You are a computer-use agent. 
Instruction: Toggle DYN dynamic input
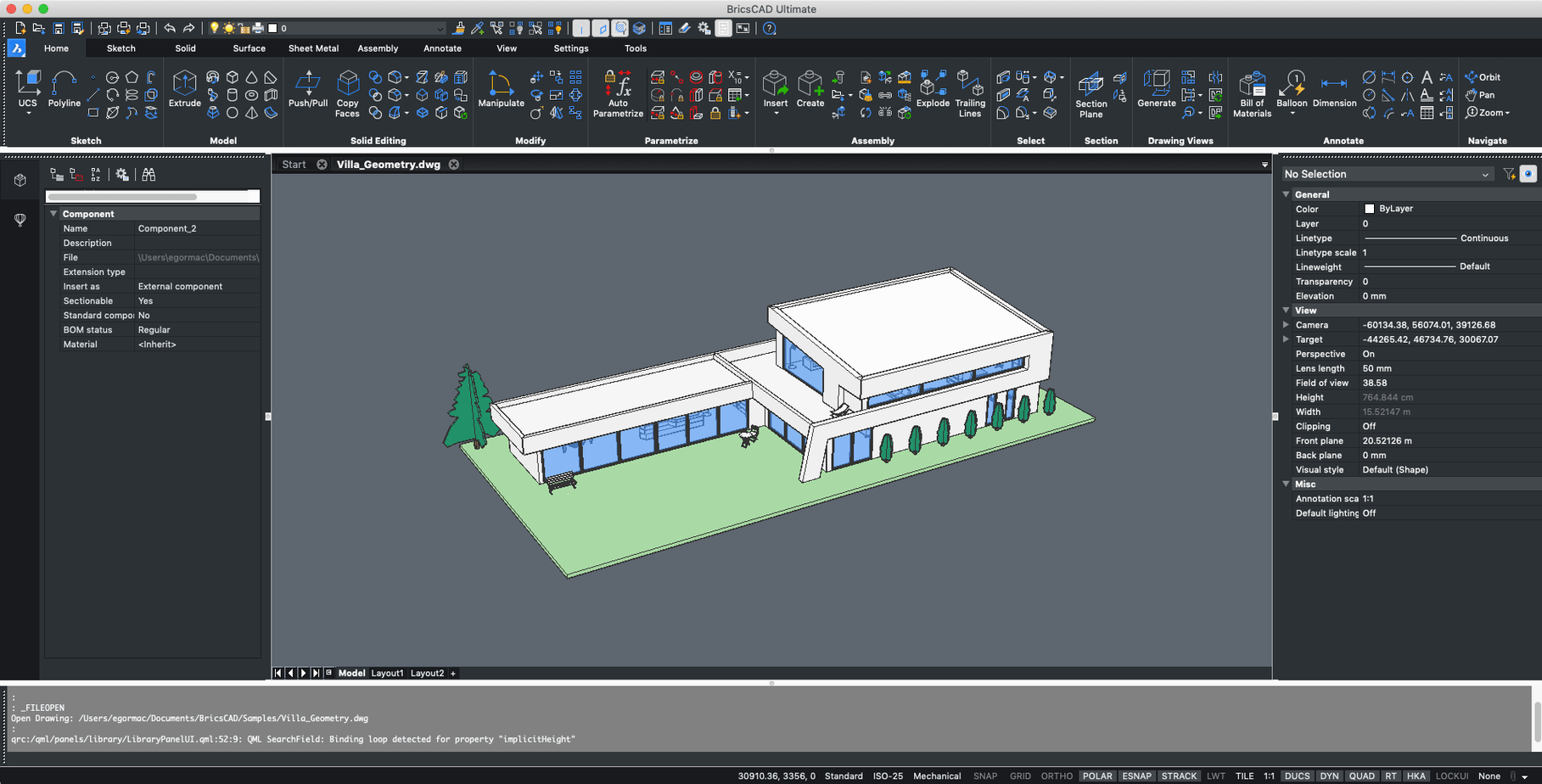[x=1329, y=776]
